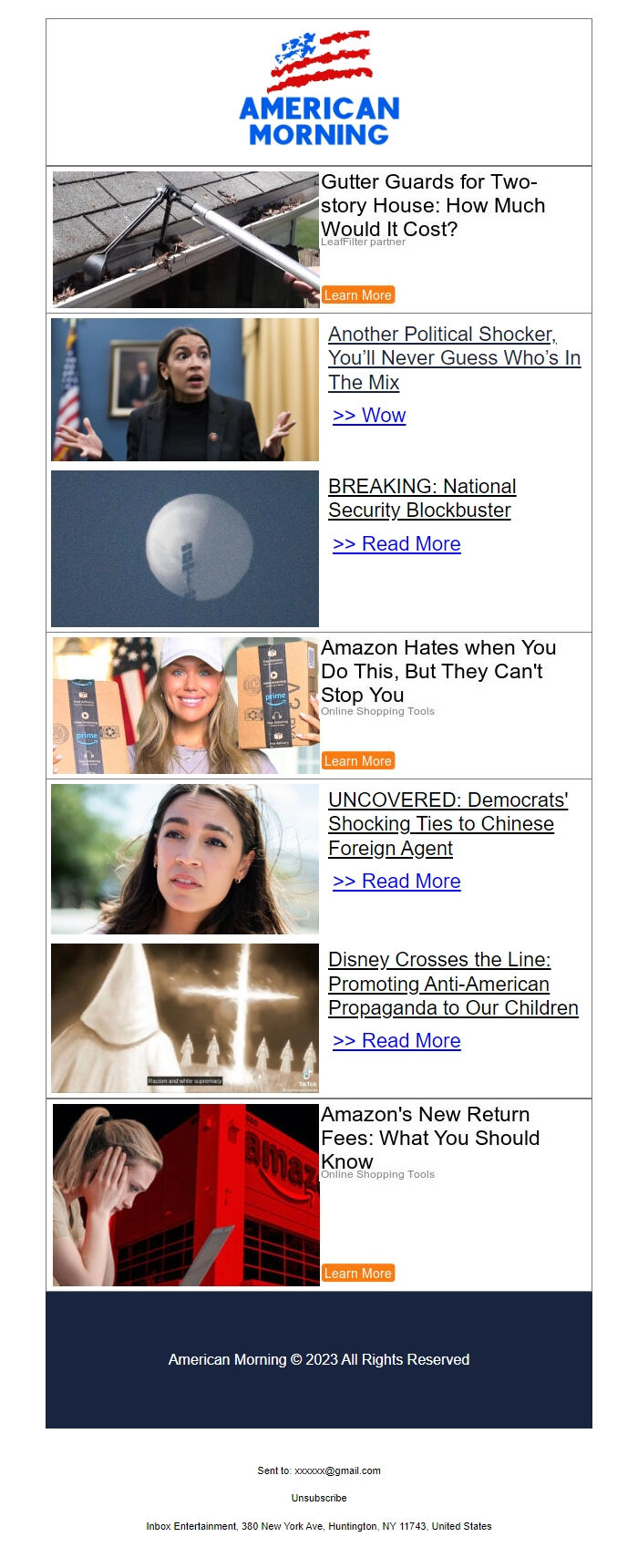Image resolution: width=638 pixels, height=1568 pixels.
Task: Click Learn More under Amazon Hates ad
Action: 358,761
